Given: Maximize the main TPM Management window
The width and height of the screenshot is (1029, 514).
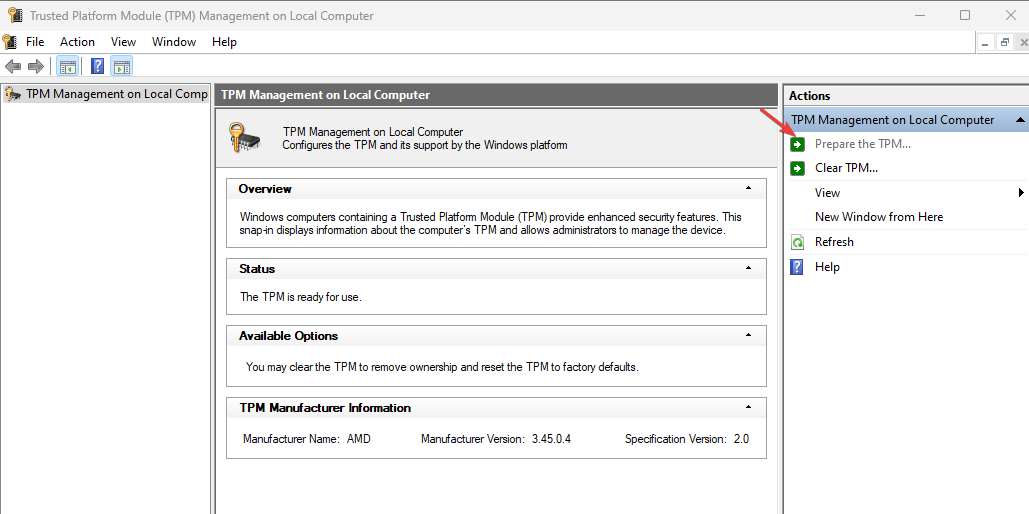Looking at the screenshot, I should [x=965, y=15].
